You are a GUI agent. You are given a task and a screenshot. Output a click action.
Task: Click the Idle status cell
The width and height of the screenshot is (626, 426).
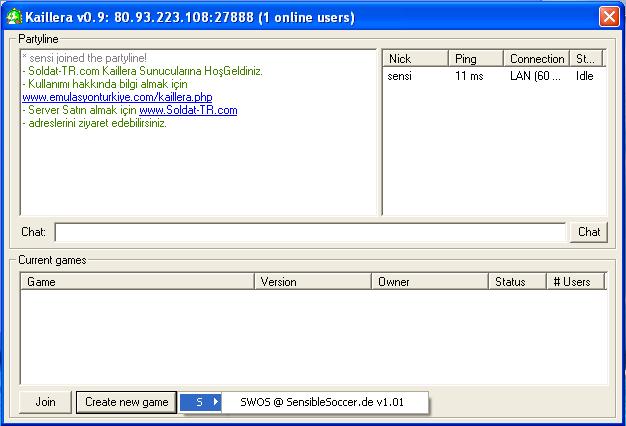click(x=584, y=76)
